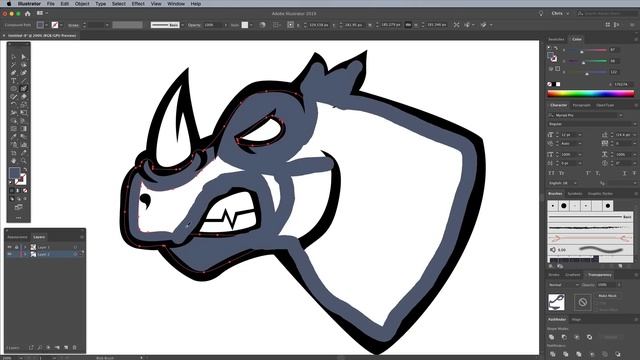Click the Expand button in Pathfinder
The width and height of the screenshot is (640, 360).
[x=611, y=337]
